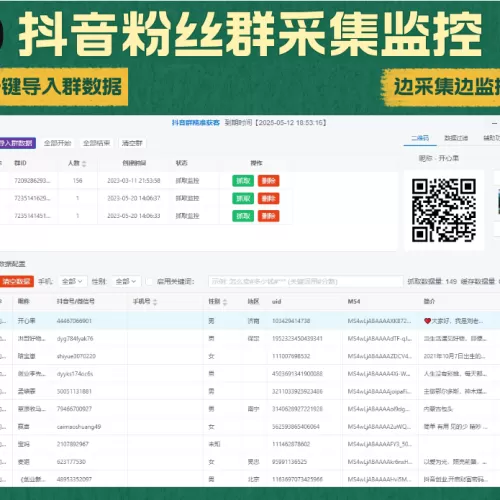This screenshot has height=500, width=500.
Task: Click Douyin ID 50051131881
Action: (x=74, y=391)
